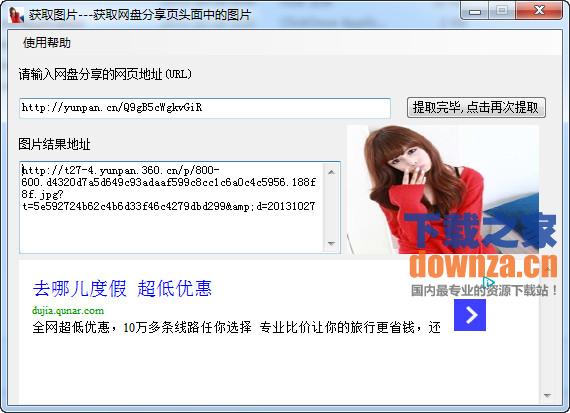The image size is (570, 413).
Task: Close the 获取图片 window
Action: coord(539,11)
